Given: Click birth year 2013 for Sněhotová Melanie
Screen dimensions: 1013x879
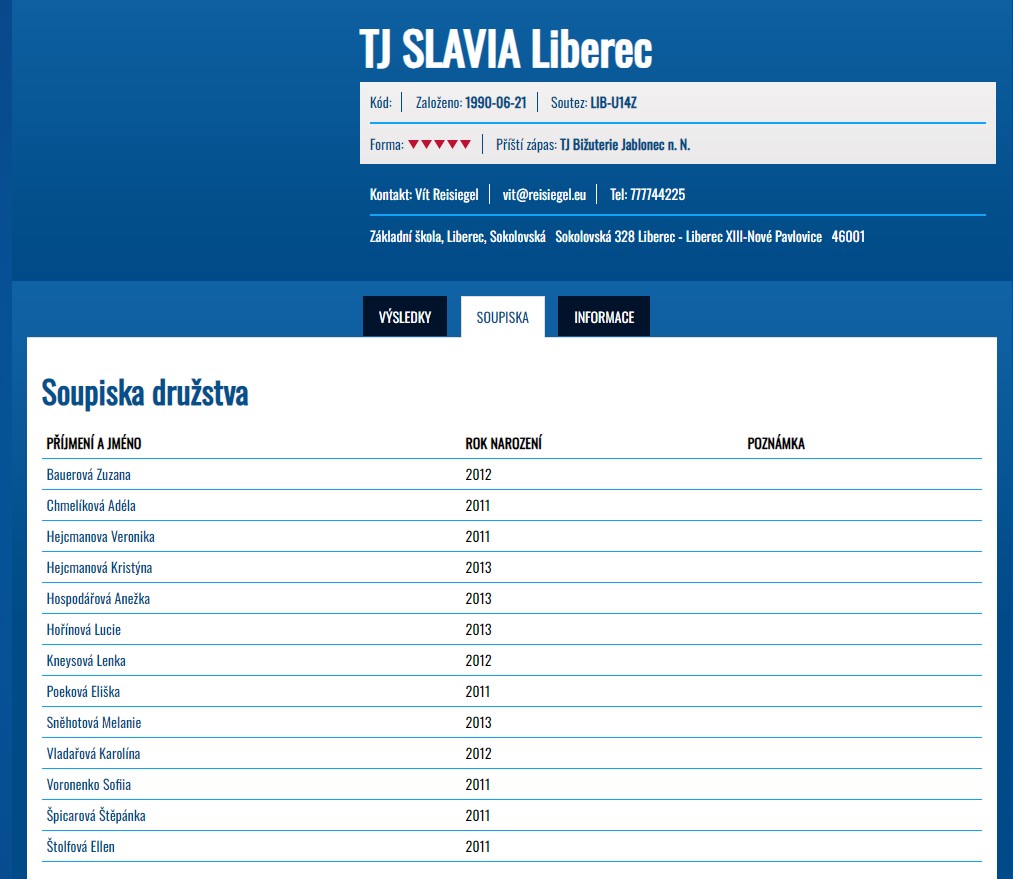Looking at the screenshot, I should [478, 723].
